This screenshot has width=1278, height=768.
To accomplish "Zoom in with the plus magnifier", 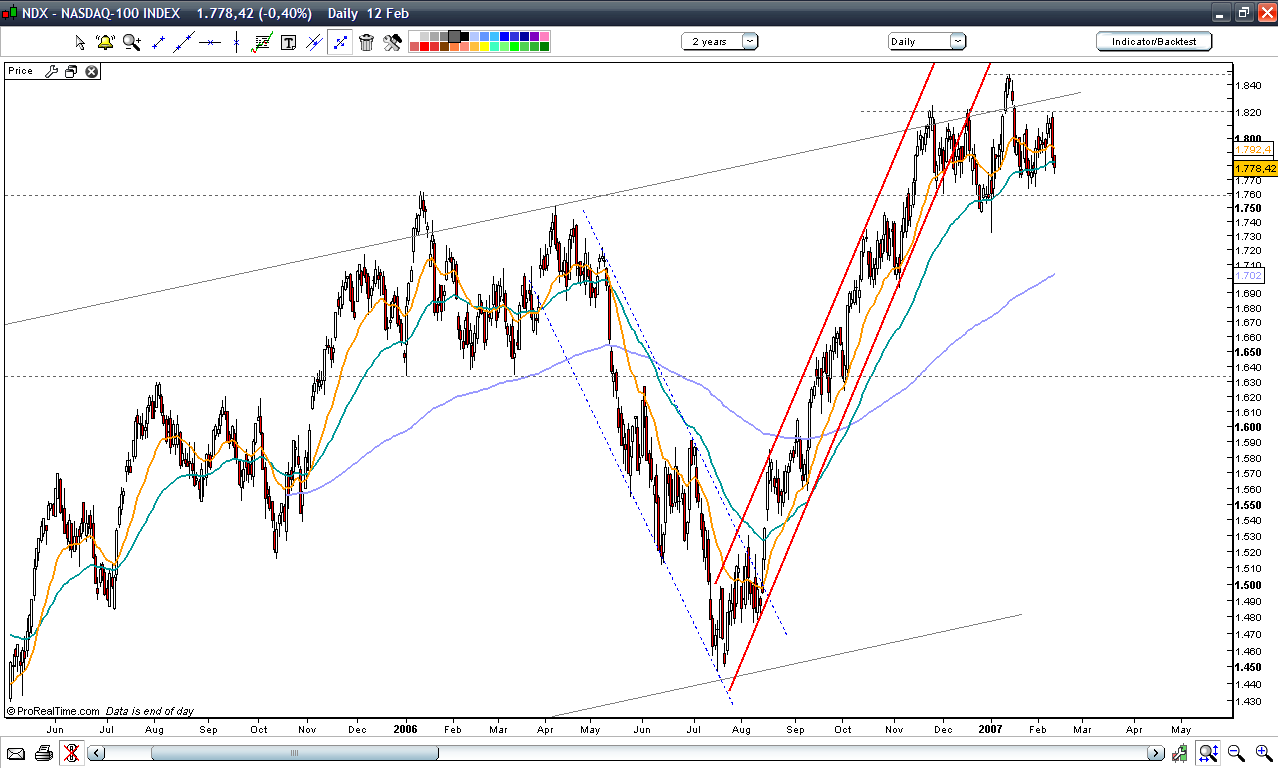I will pyautogui.click(x=1264, y=753).
